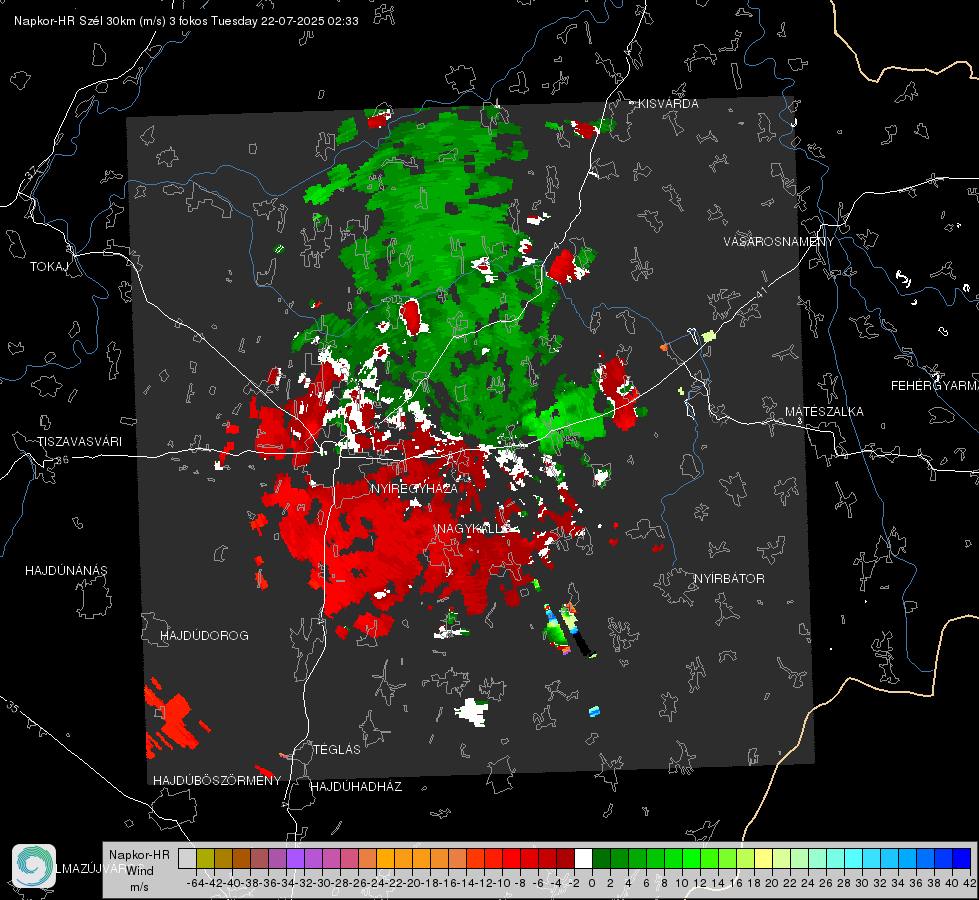Click the VÁSÁROSNAMÉNY city label
This screenshot has height=900, width=979.
(x=779, y=242)
